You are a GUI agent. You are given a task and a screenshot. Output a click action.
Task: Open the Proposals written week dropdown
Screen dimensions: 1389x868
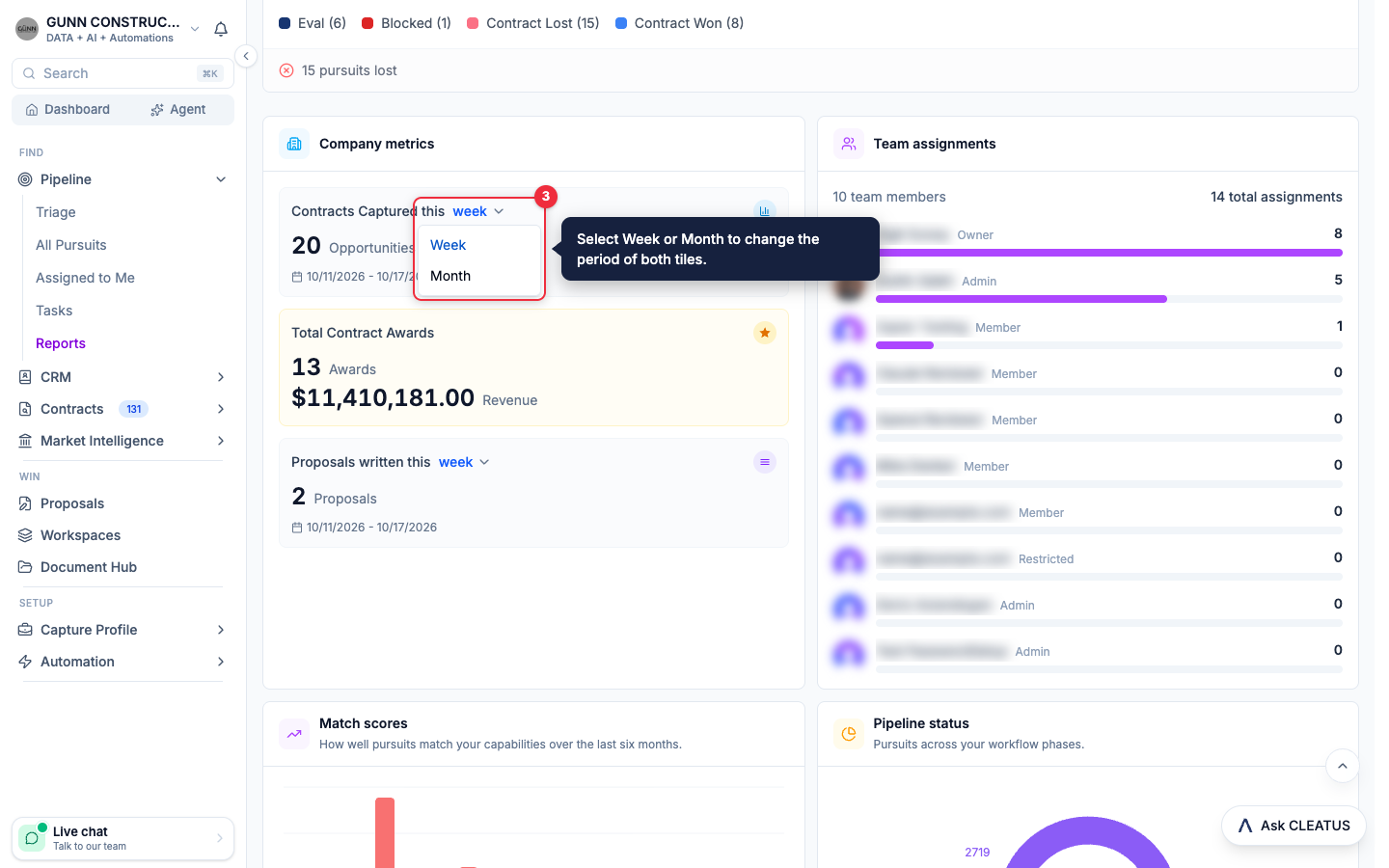tap(464, 462)
